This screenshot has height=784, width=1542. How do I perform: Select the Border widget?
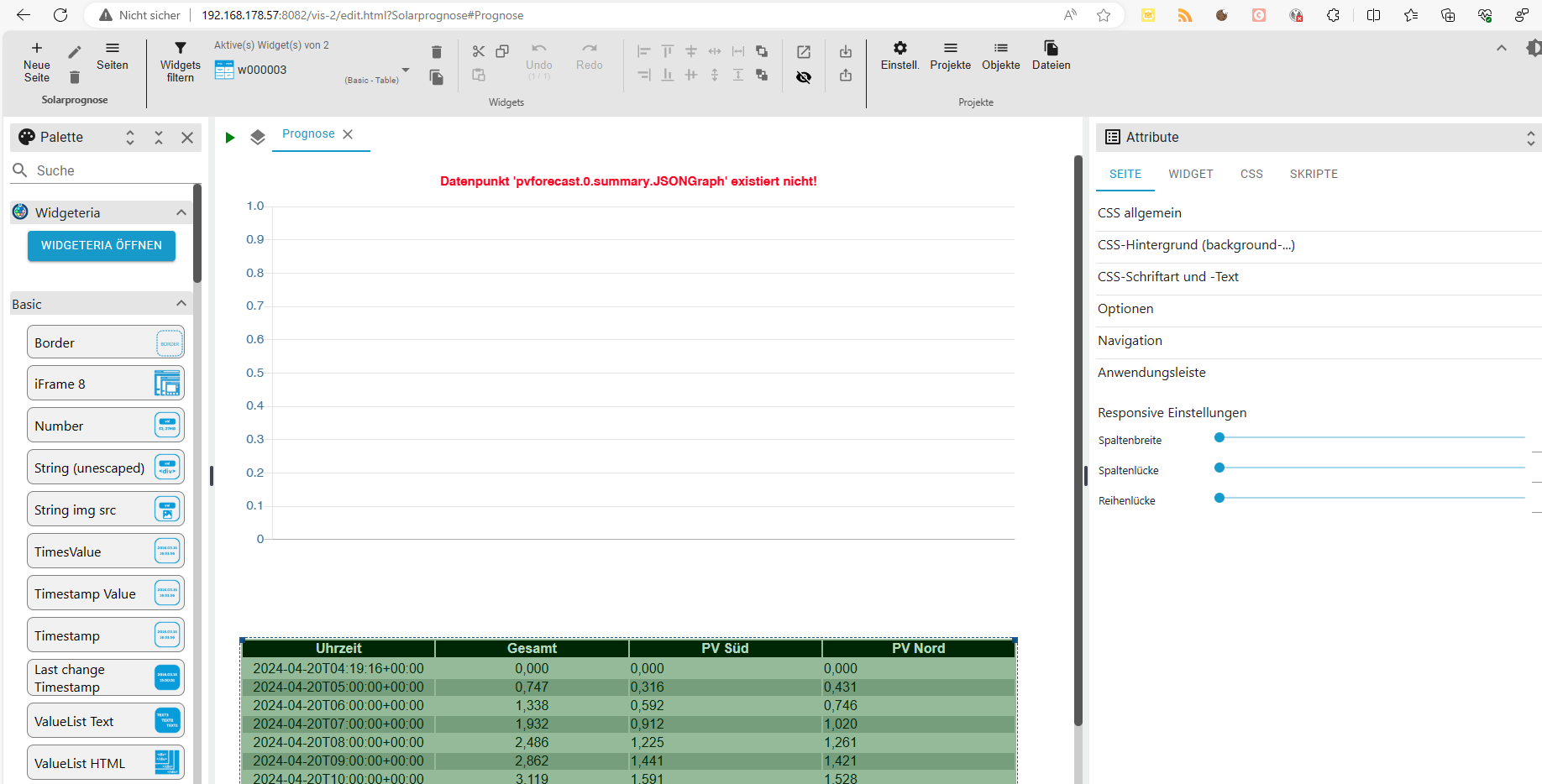[x=106, y=342]
